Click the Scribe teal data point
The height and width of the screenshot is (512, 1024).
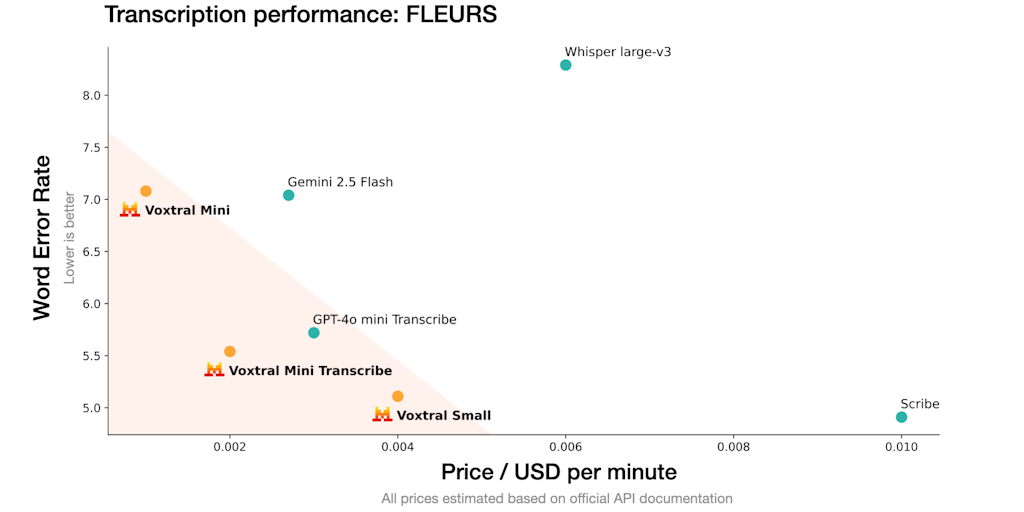tap(902, 417)
